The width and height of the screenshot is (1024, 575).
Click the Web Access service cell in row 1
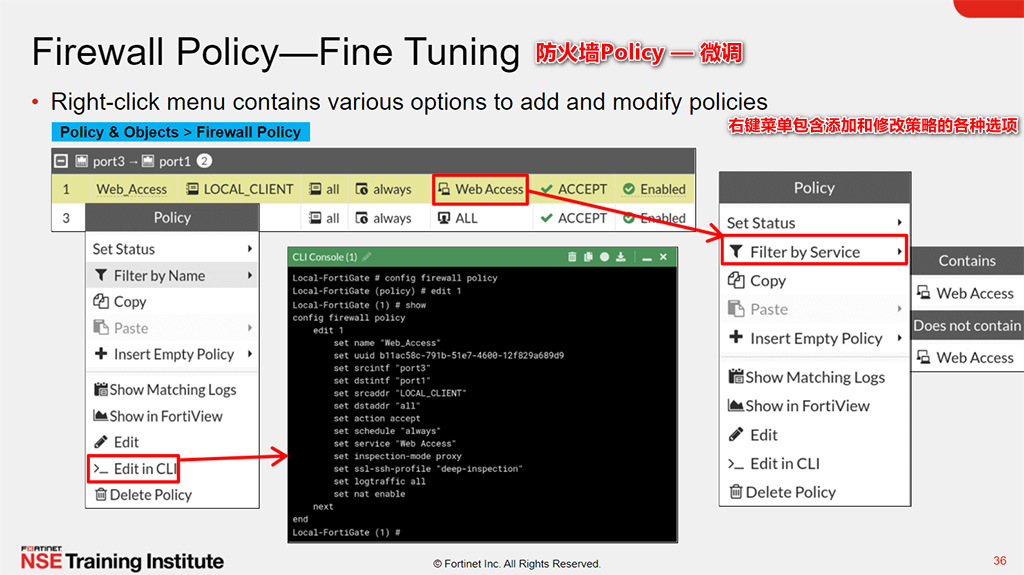(481, 189)
